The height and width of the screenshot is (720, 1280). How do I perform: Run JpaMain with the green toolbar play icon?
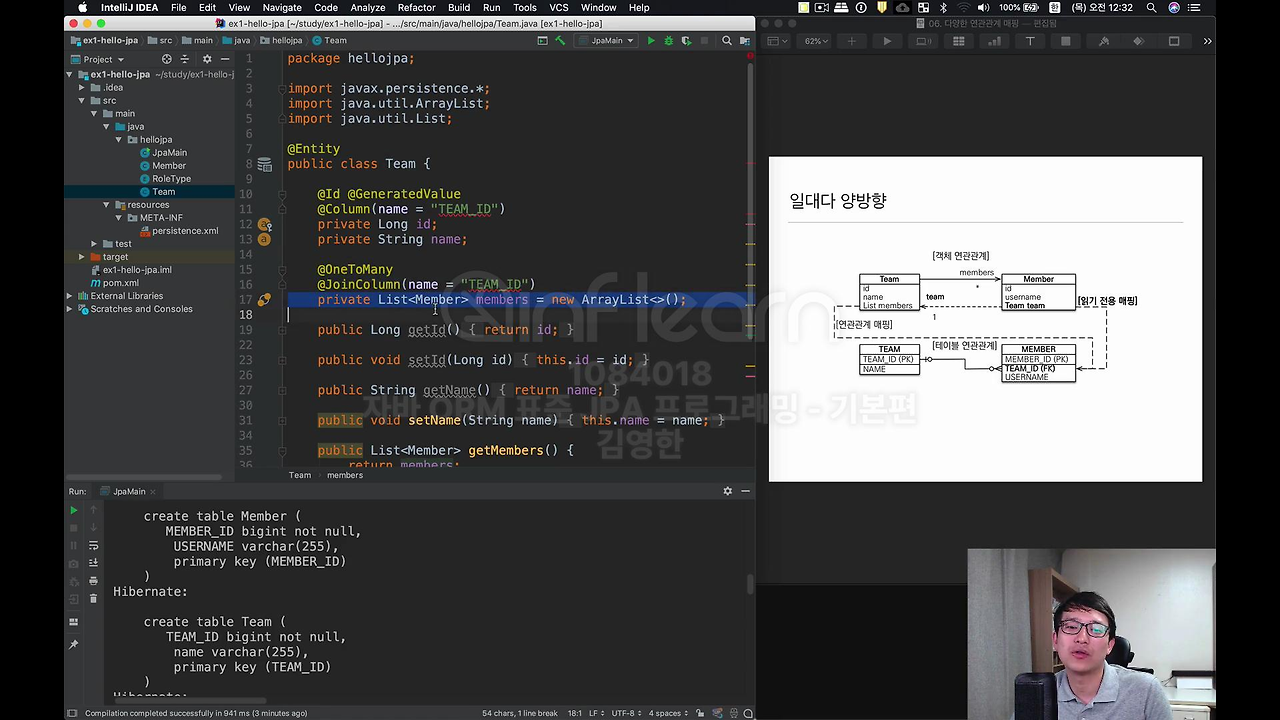pyautogui.click(x=651, y=41)
